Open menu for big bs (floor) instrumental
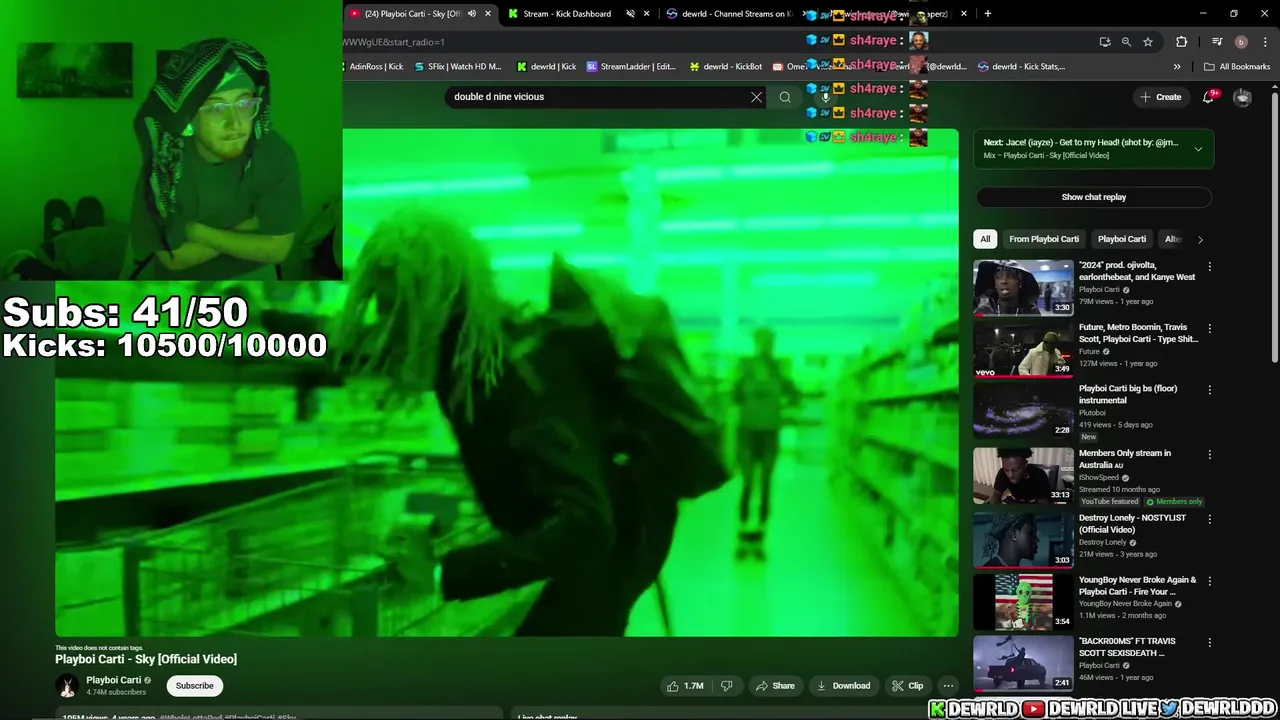Viewport: 1280px width, 720px height. click(1209, 390)
